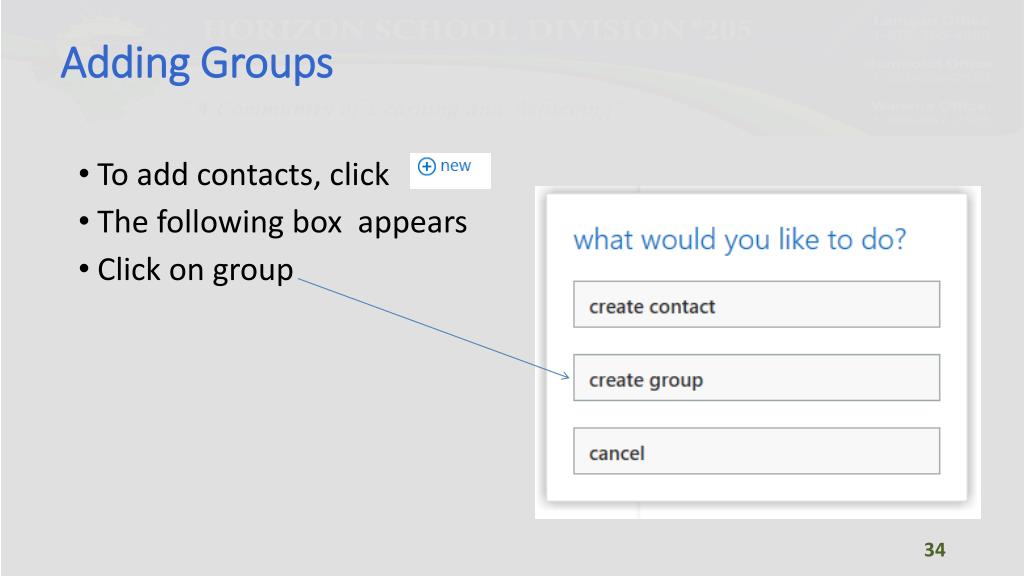Click slide number 34
This screenshot has width=1024, height=576.
[x=935, y=550]
